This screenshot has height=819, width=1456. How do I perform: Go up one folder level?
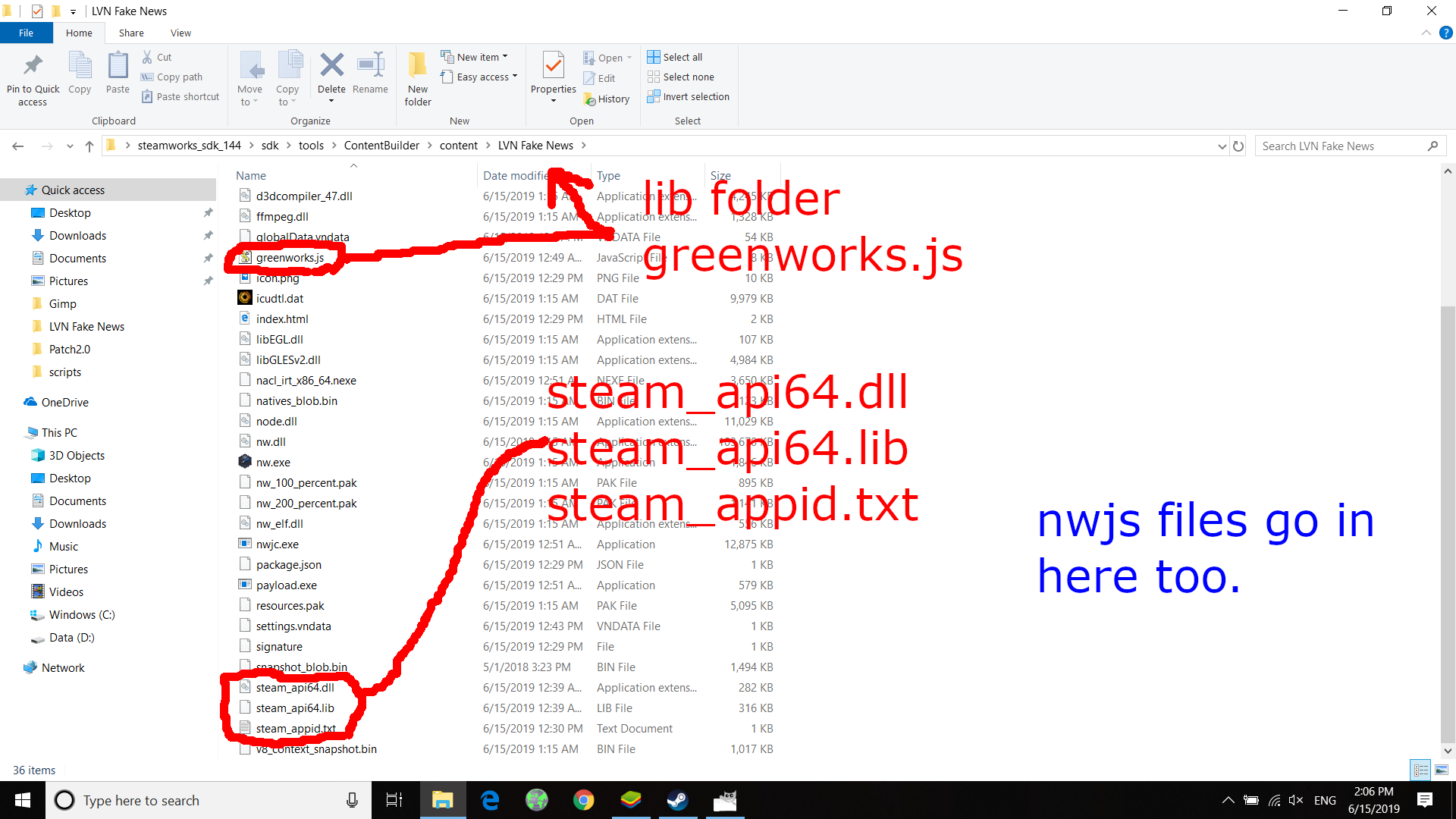89,146
